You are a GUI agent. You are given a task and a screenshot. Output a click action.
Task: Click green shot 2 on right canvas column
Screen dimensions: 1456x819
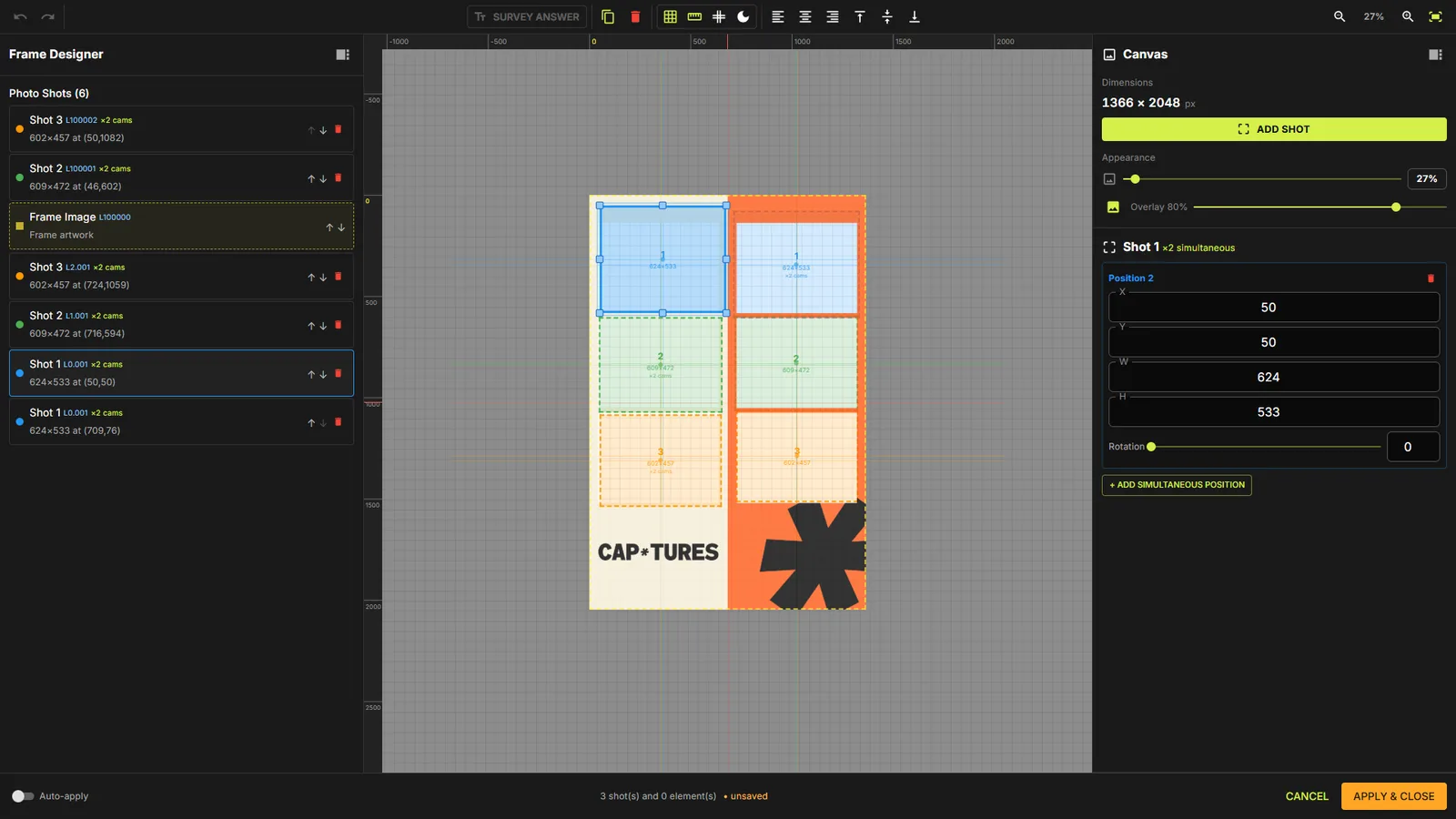[796, 362]
